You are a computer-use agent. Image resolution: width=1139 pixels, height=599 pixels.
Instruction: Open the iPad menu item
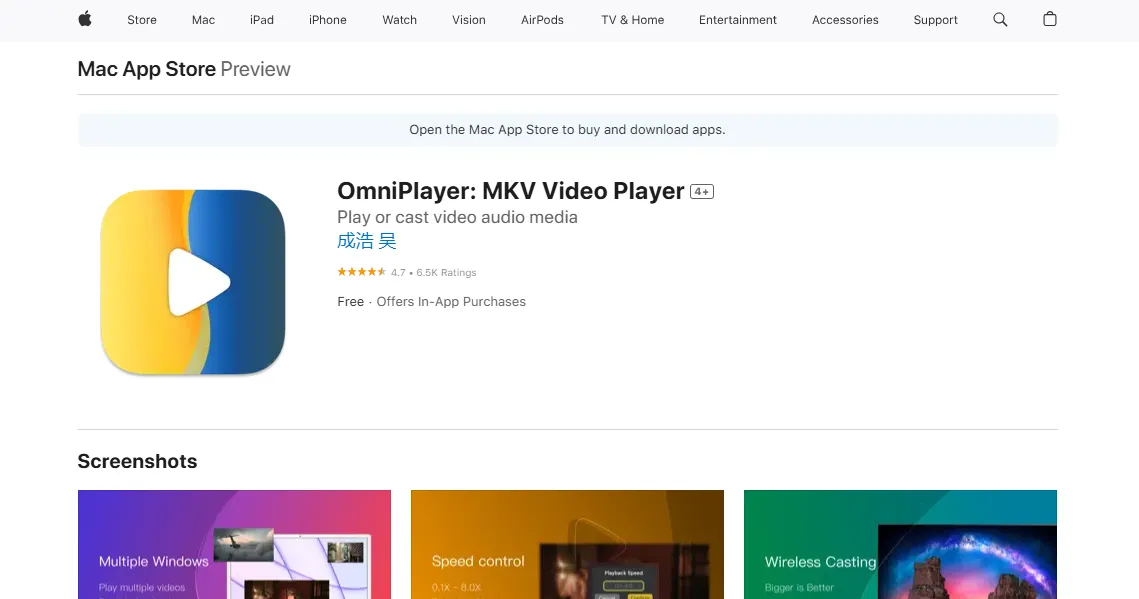click(262, 20)
